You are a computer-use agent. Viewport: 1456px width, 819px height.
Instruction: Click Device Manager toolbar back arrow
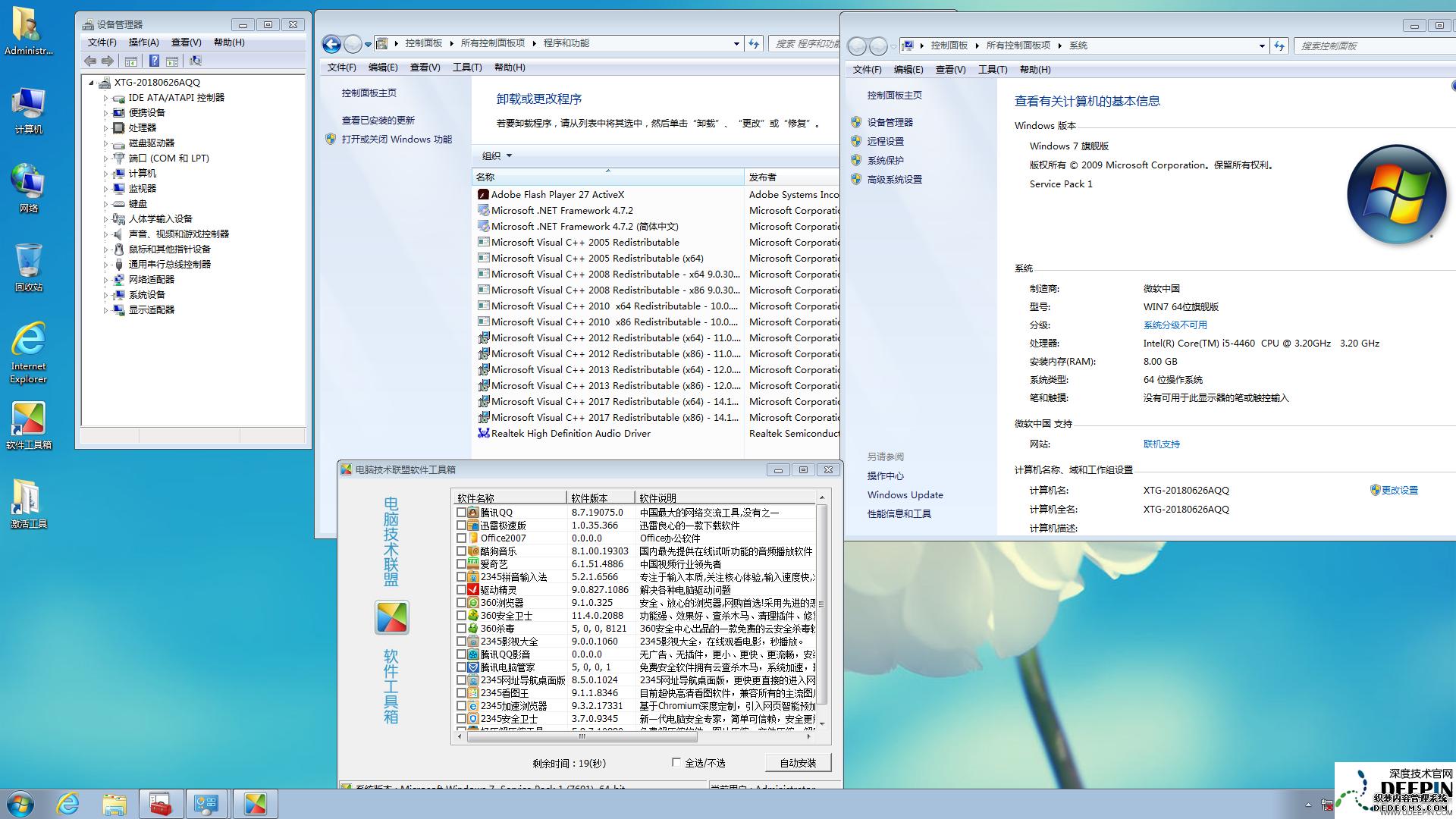tap(90, 61)
